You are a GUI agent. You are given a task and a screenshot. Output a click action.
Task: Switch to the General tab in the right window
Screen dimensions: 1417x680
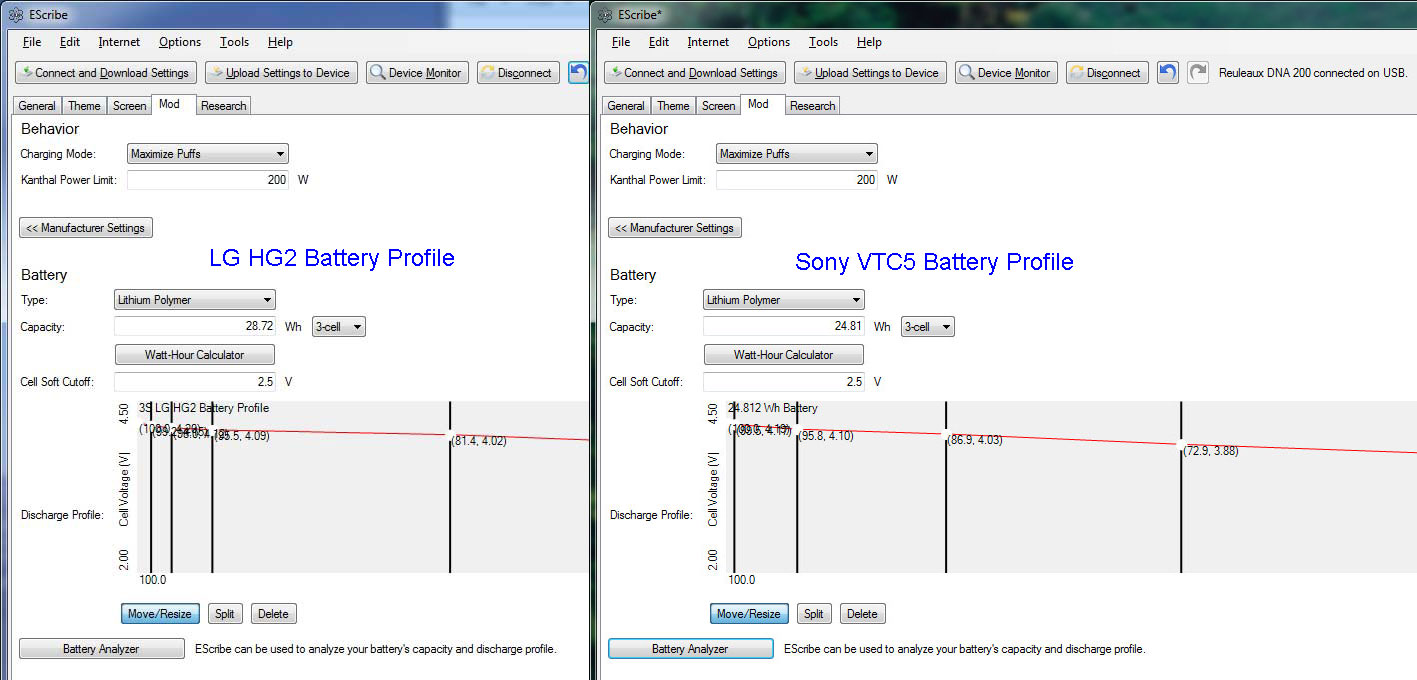(x=626, y=106)
